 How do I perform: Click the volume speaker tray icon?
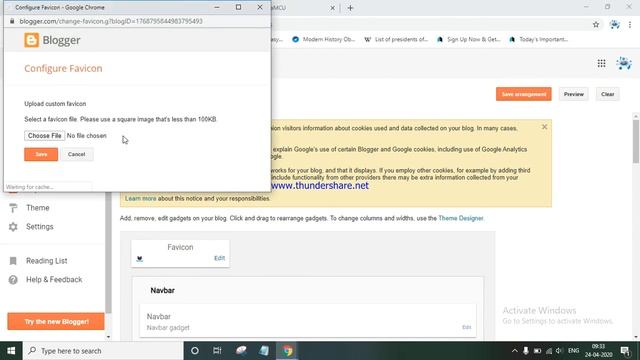[x=559, y=351]
